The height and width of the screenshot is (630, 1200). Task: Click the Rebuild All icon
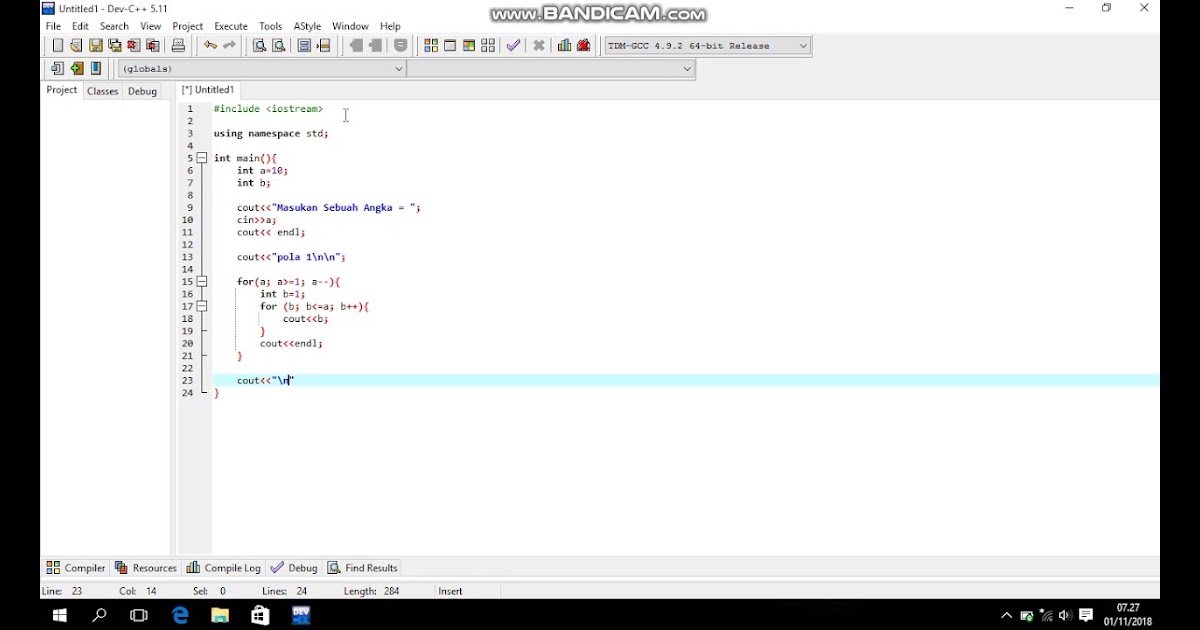(488, 45)
